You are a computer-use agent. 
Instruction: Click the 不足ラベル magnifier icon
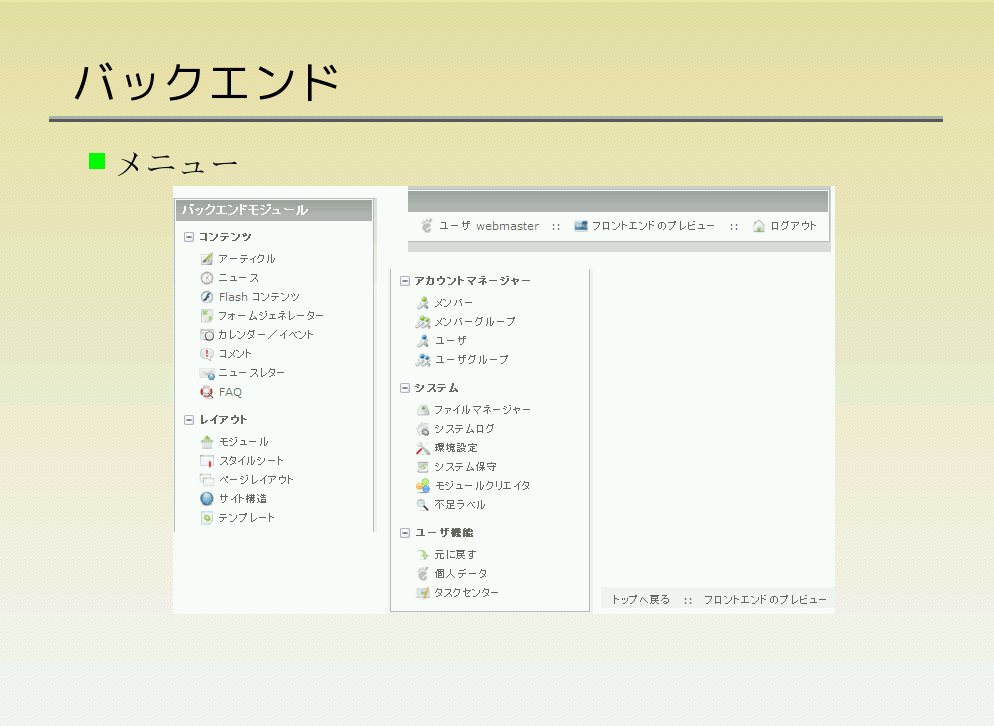tap(423, 505)
